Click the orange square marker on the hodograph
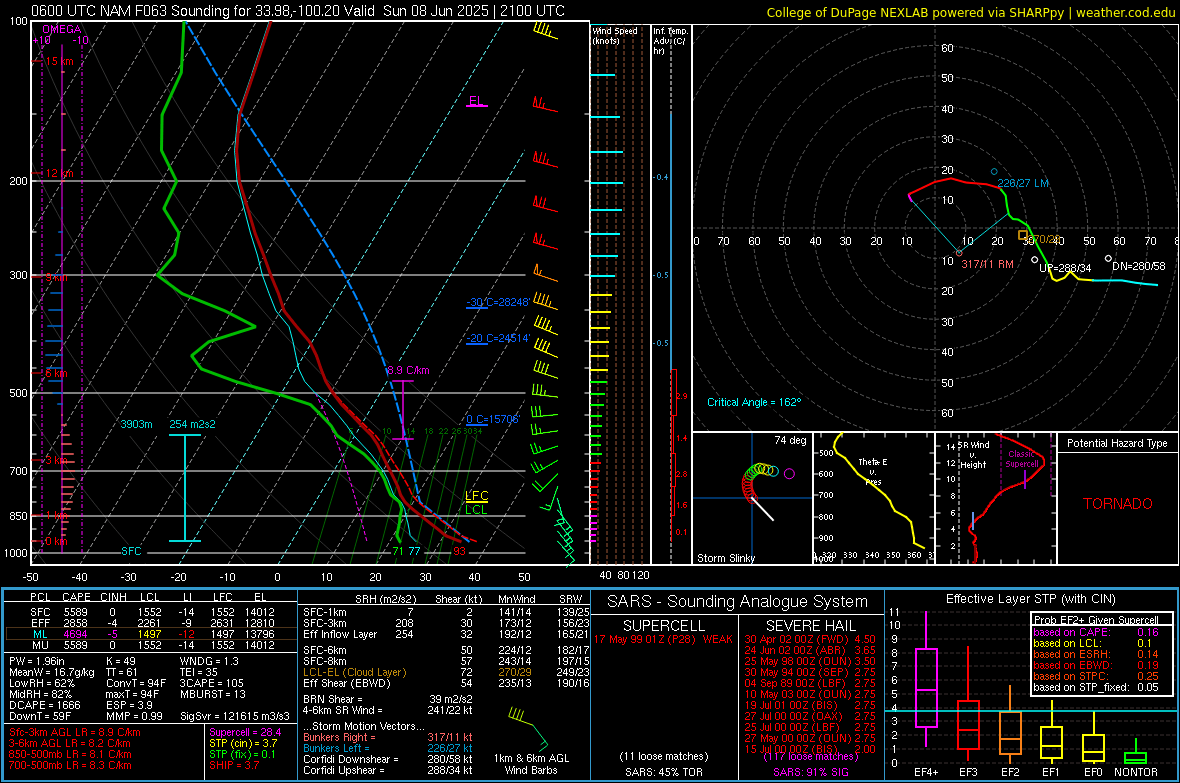This screenshot has width=1180, height=783. click(x=1023, y=236)
